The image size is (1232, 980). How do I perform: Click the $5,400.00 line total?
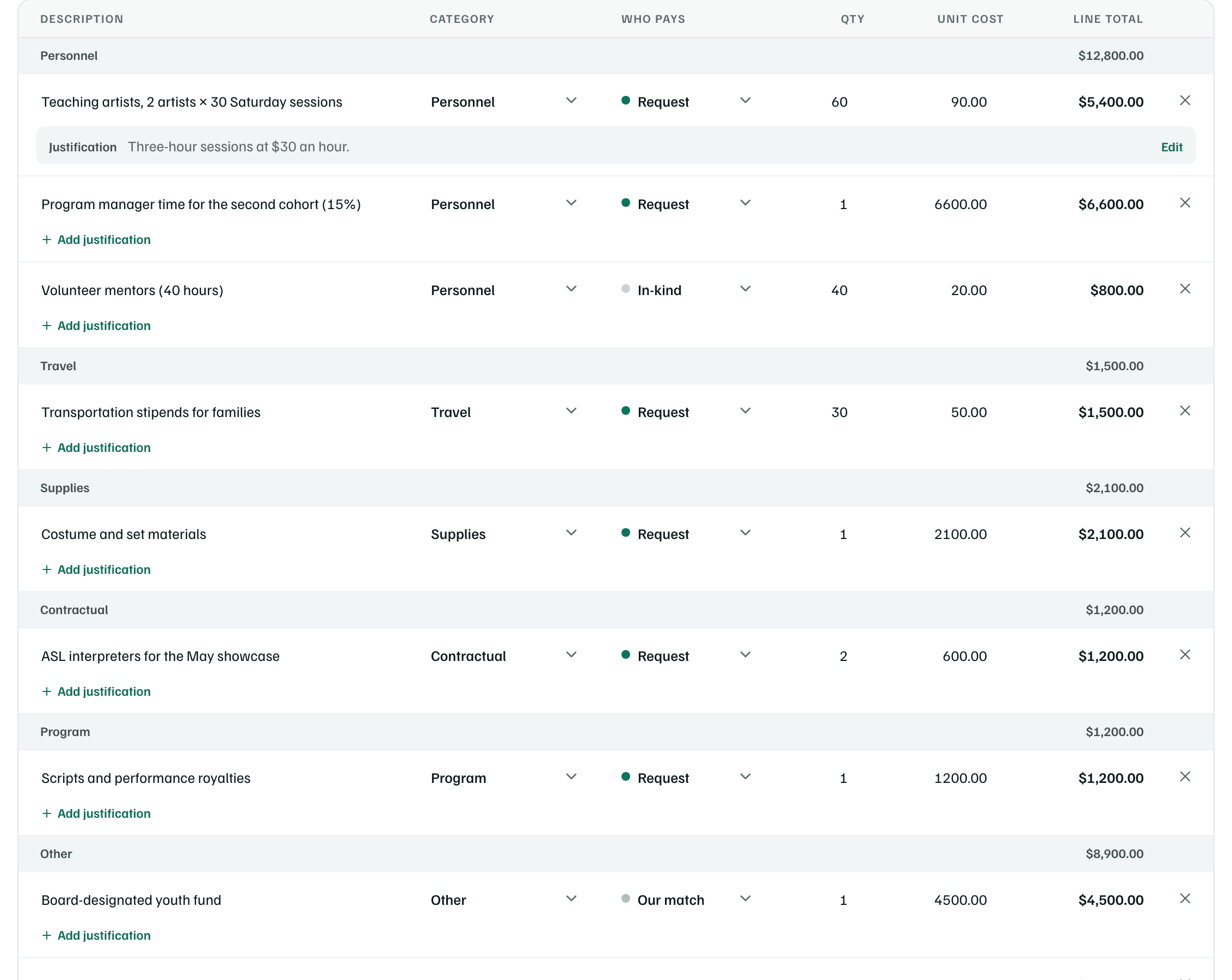pyautogui.click(x=1110, y=102)
